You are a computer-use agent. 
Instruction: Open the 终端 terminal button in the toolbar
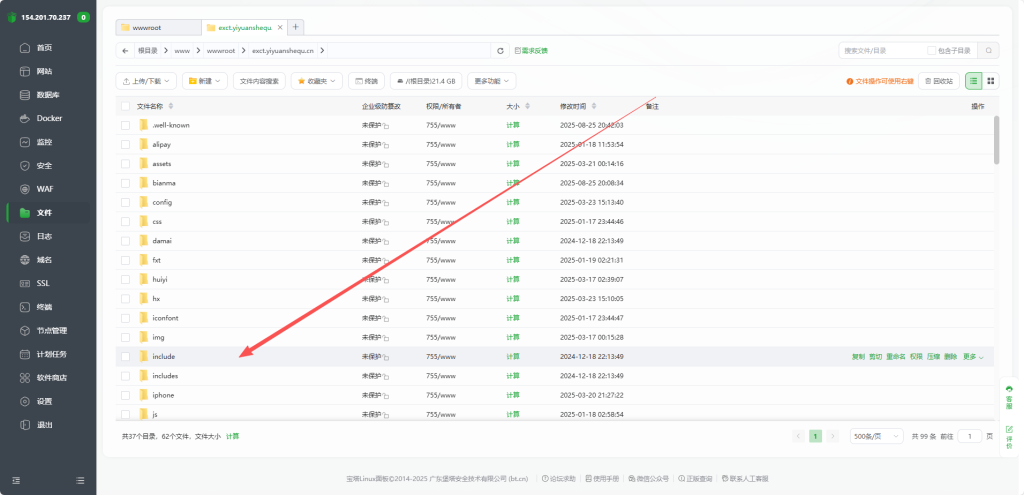[366, 81]
